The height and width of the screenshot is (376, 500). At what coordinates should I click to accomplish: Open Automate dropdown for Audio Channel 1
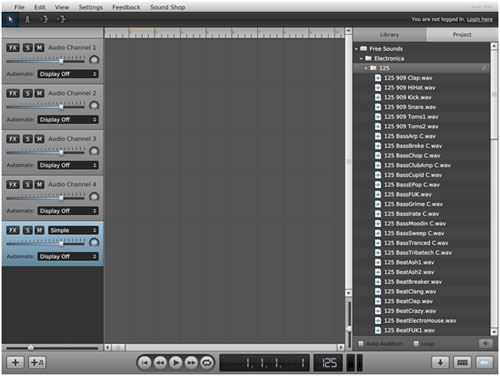coord(68,74)
